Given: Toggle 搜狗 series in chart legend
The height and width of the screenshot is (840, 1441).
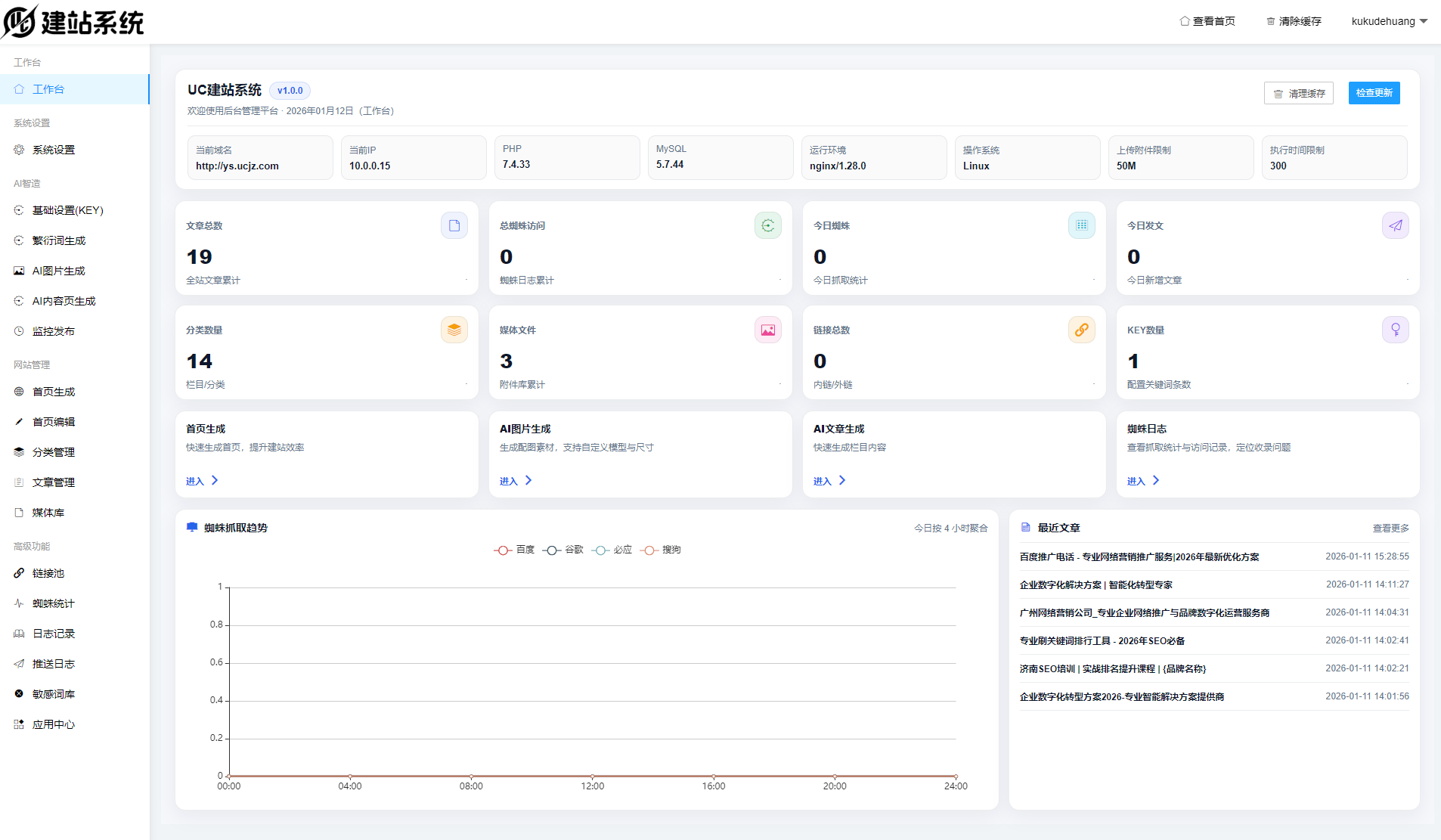Looking at the screenshot, I should coord(661,550).
